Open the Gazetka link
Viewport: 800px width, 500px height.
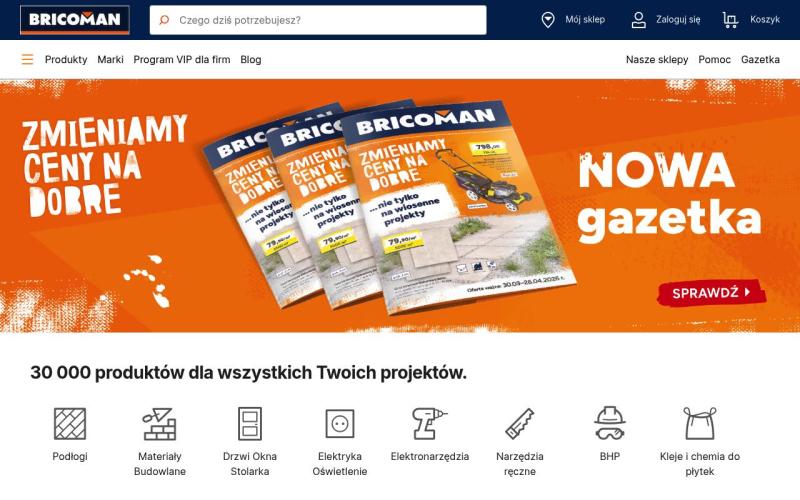(760, 60)
